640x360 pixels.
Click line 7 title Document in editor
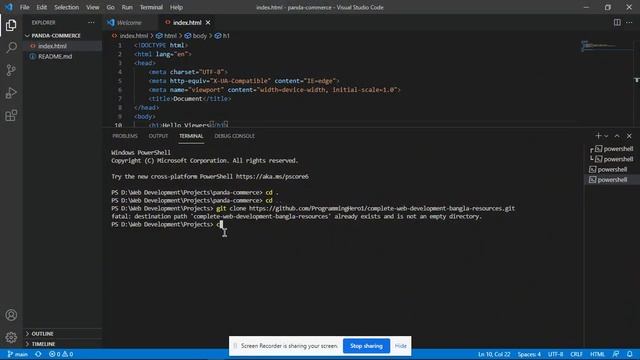(190, 99)
